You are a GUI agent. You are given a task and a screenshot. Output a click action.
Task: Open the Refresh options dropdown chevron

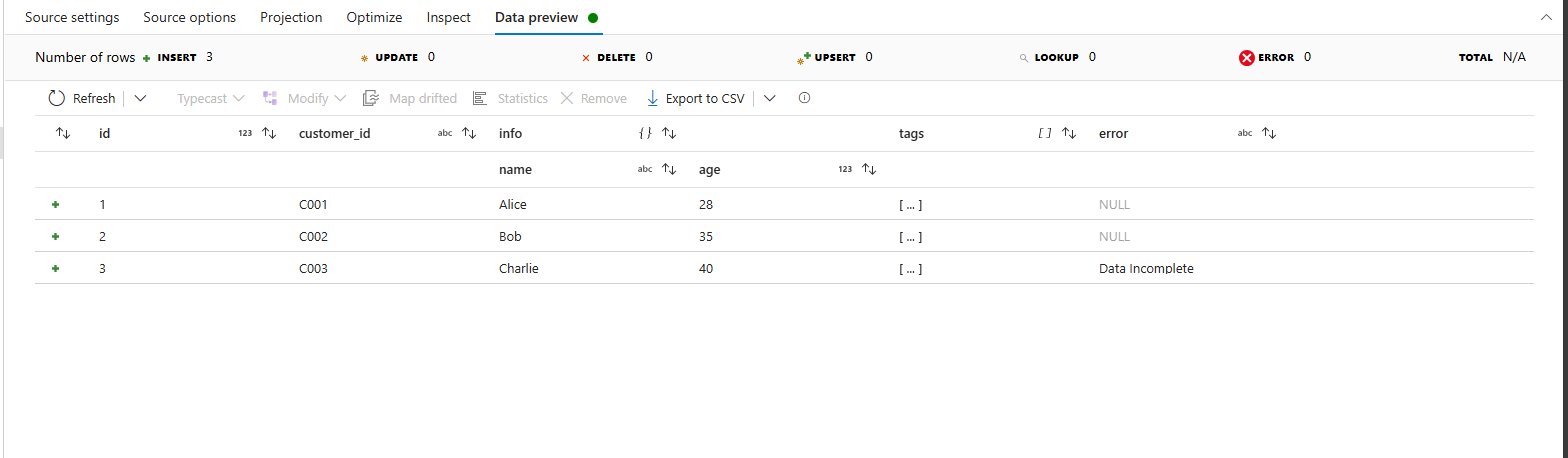[x=140, y=98]
